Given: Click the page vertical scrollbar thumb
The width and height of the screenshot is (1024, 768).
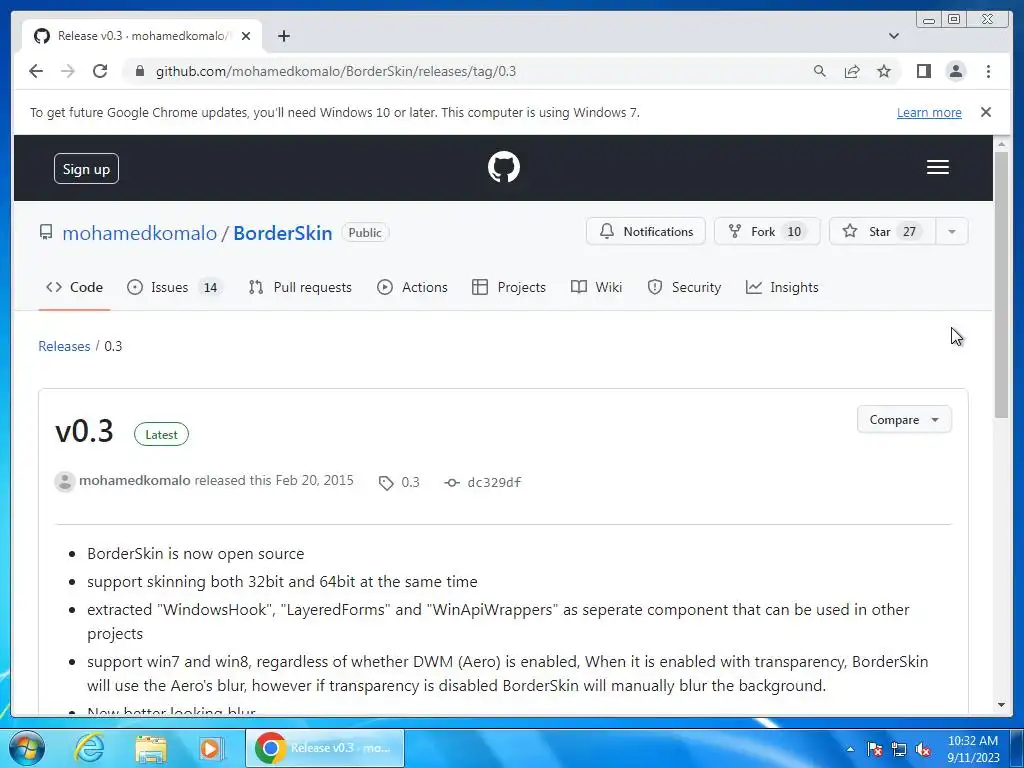Looking at the screenshot, I should [1001, 285].
